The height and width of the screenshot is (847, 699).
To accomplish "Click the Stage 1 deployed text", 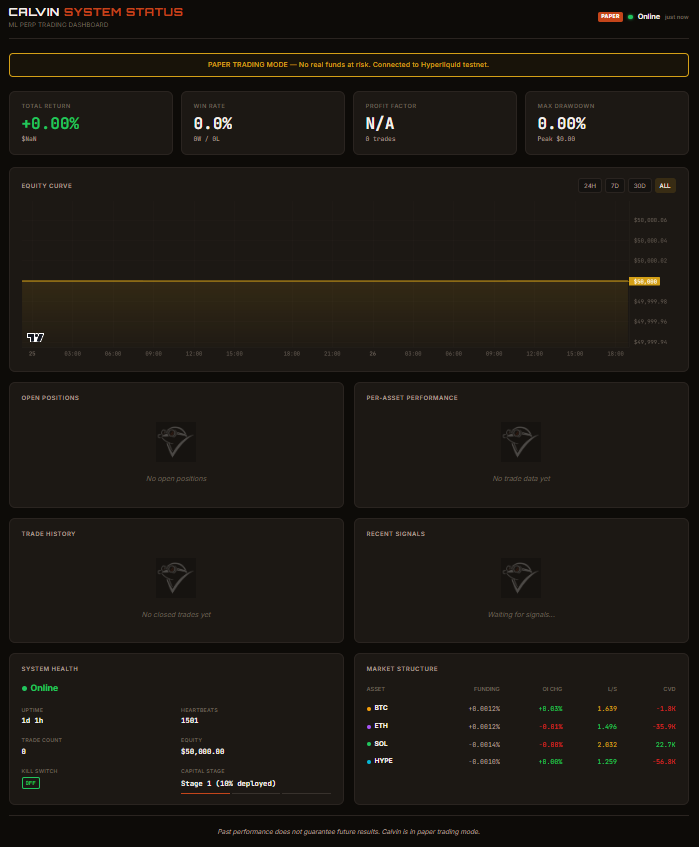I will click(x=228, y=783).
